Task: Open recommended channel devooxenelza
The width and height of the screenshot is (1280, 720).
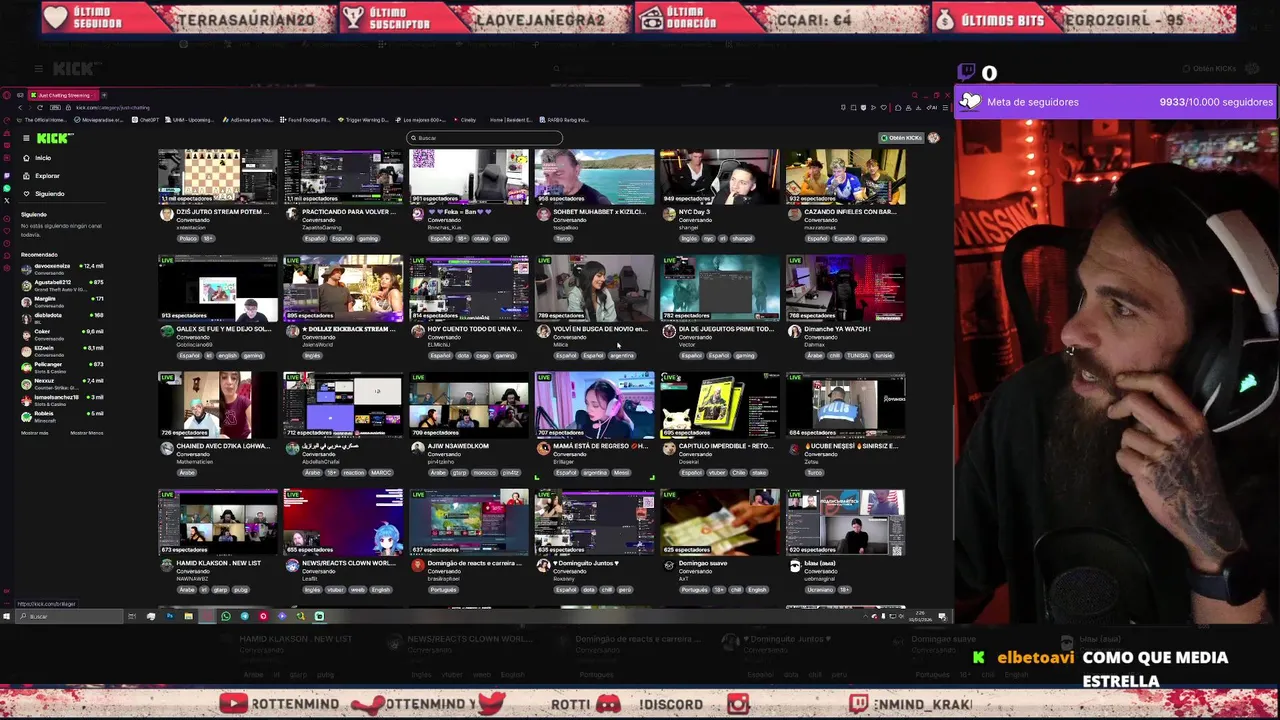Action: coord(62,268)
